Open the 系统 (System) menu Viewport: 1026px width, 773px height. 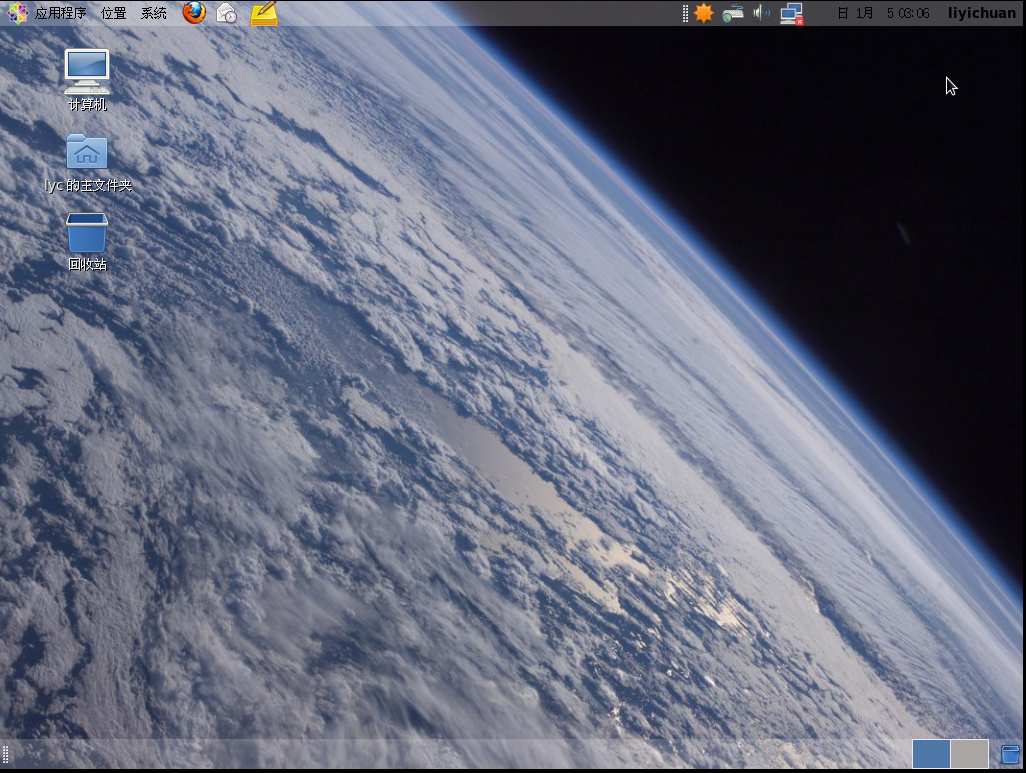[x=154, y=13]
